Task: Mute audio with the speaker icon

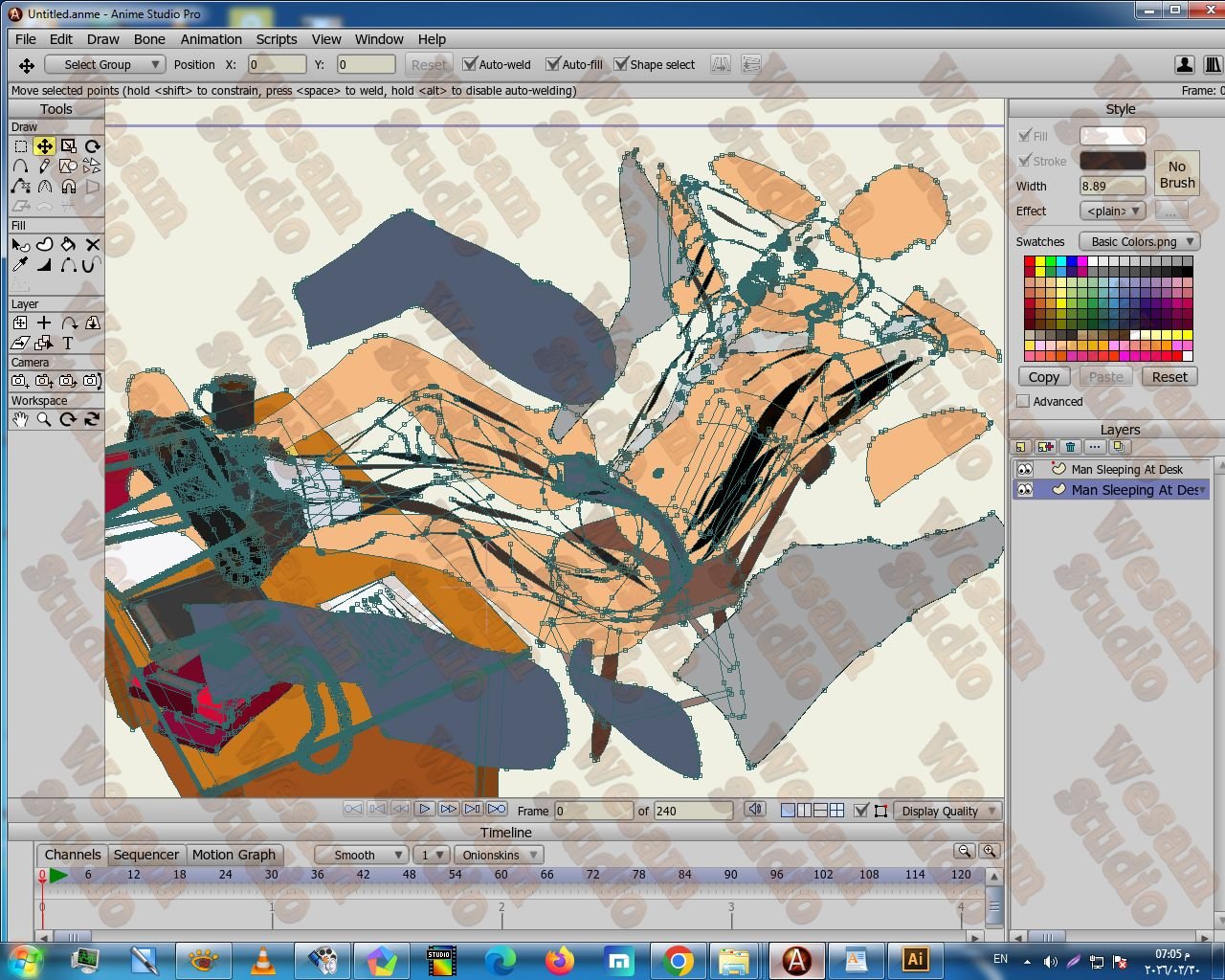Action: pyautogui.click(x=755, y=810)
